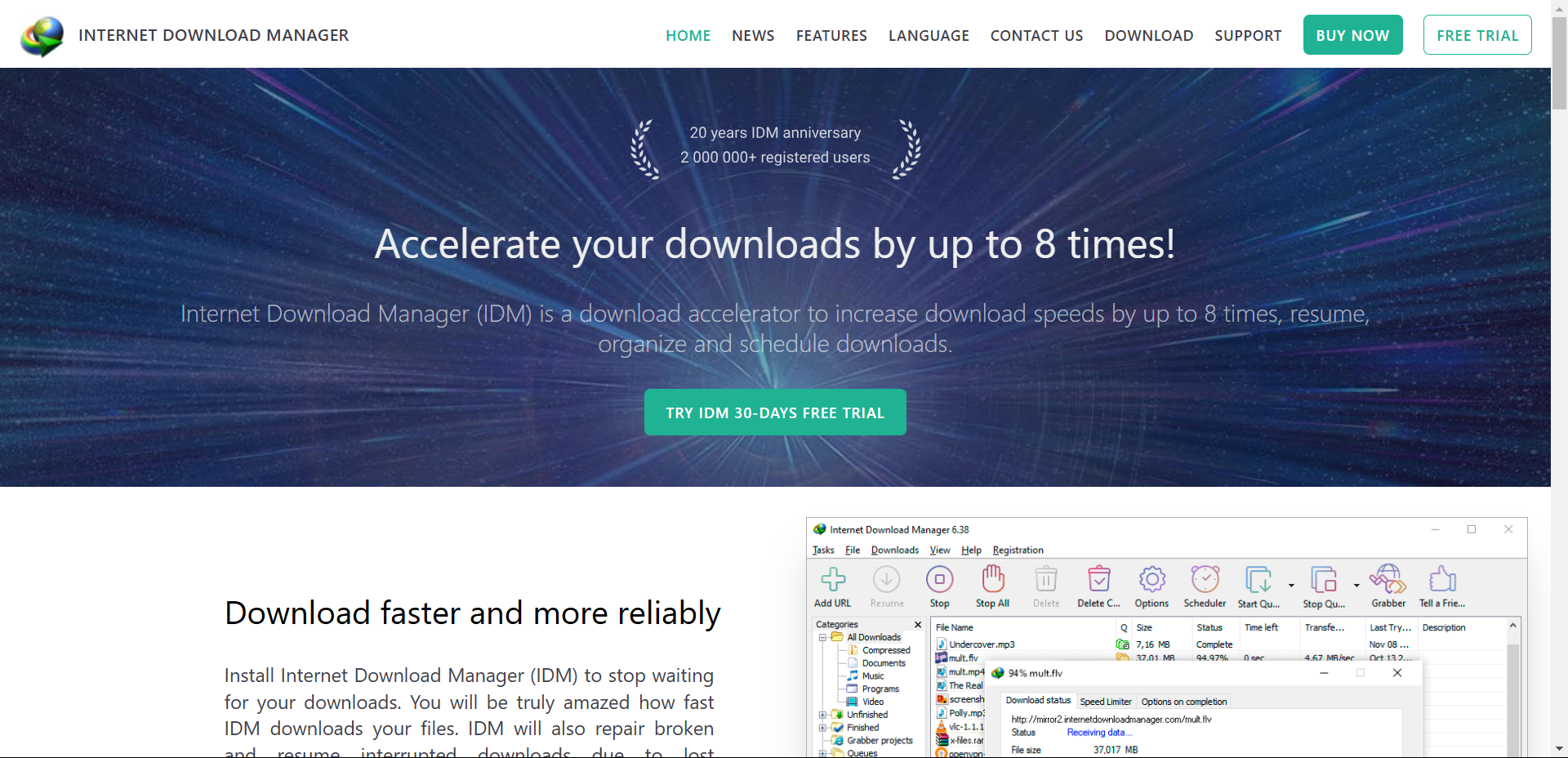1568x758 pixels.
Task: Click the Status column header
Action: (1209, 628)
